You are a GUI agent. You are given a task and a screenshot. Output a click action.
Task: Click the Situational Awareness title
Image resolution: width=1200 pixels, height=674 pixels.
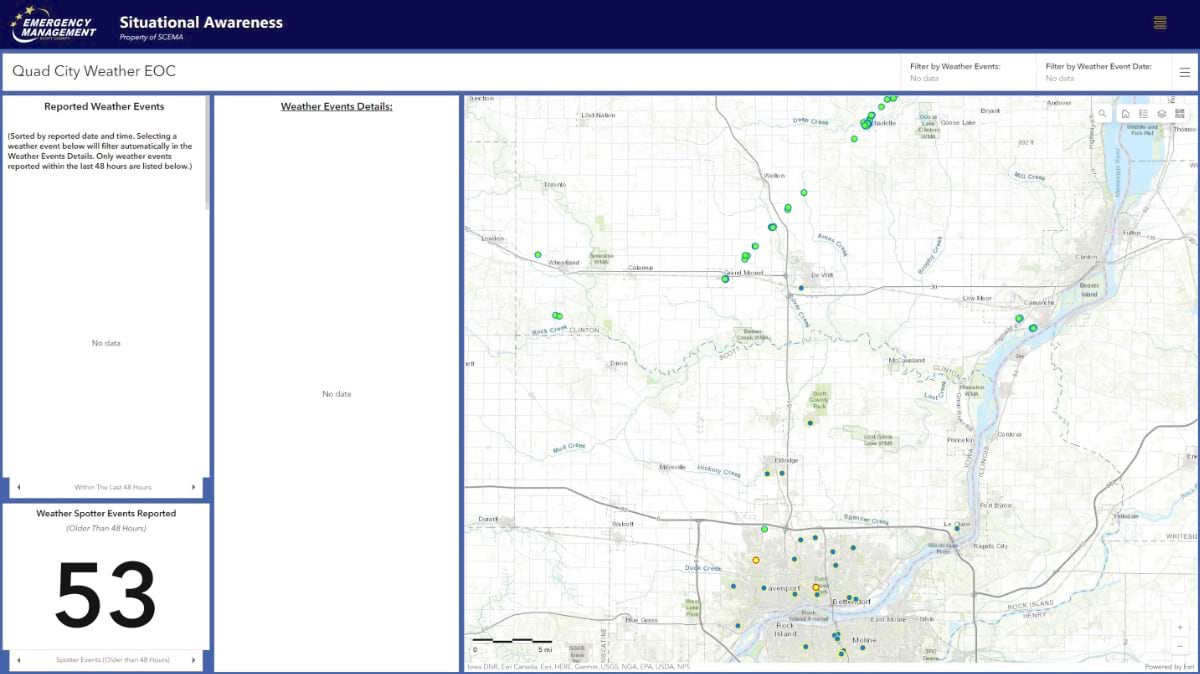(x=201, y=22)
